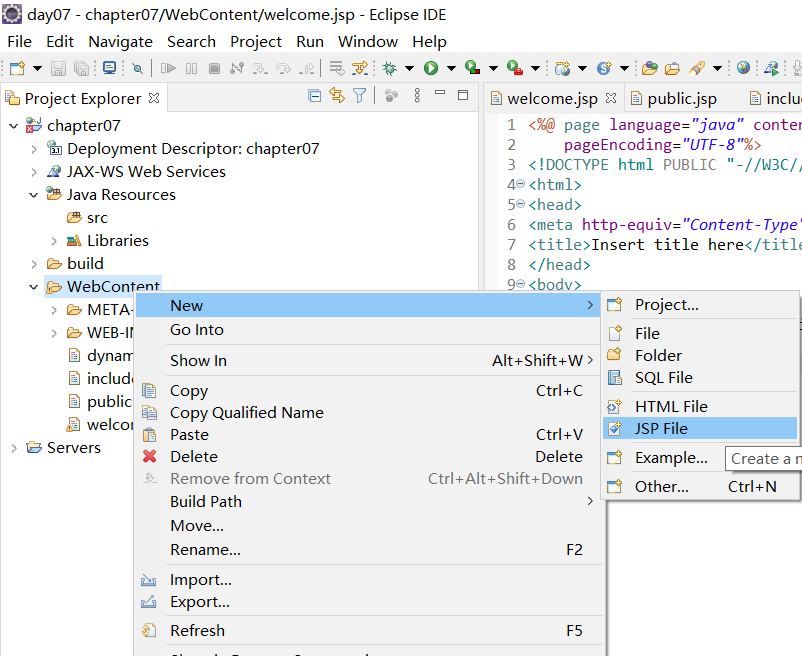Click the Save toolbar icon
This screenshot has height=656, width=802.
(58, 68)
